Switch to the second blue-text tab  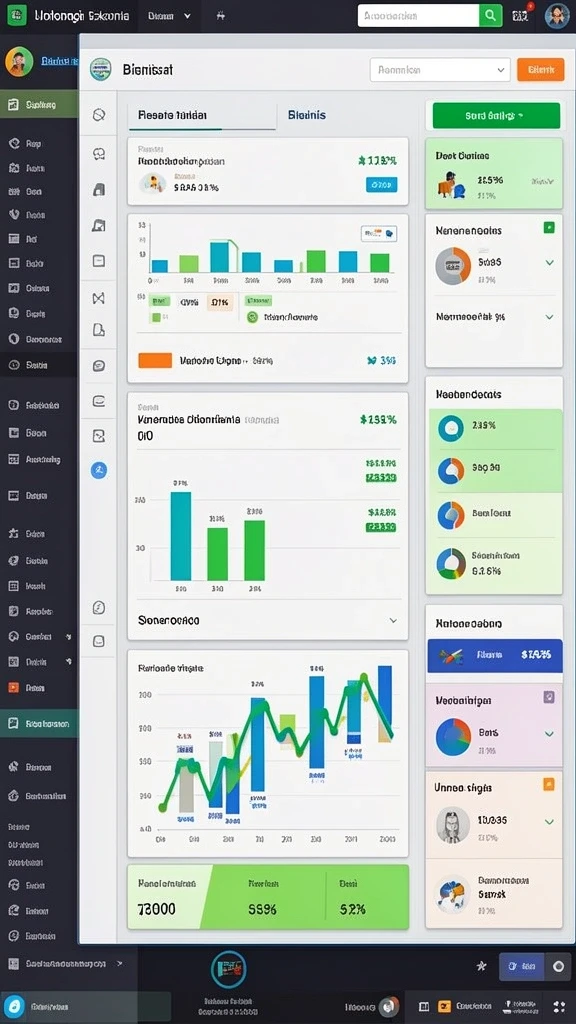coord(306,115)
